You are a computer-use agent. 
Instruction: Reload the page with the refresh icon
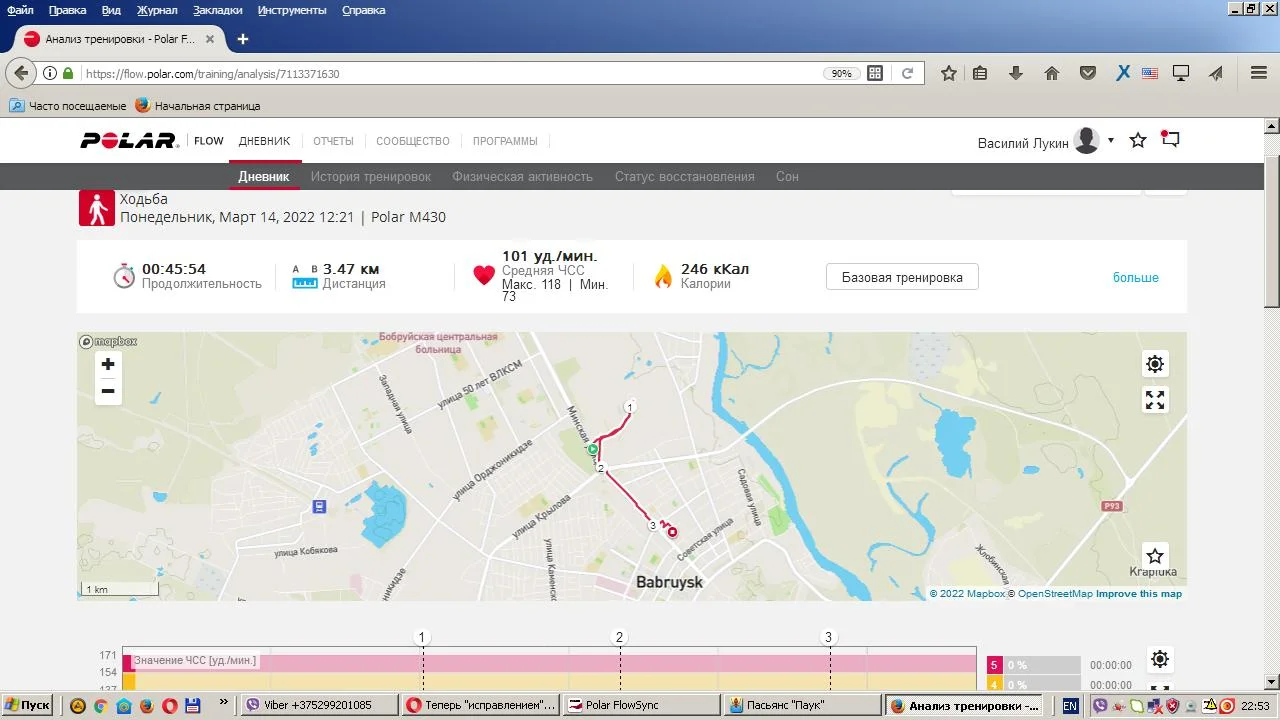click(907, 73)
